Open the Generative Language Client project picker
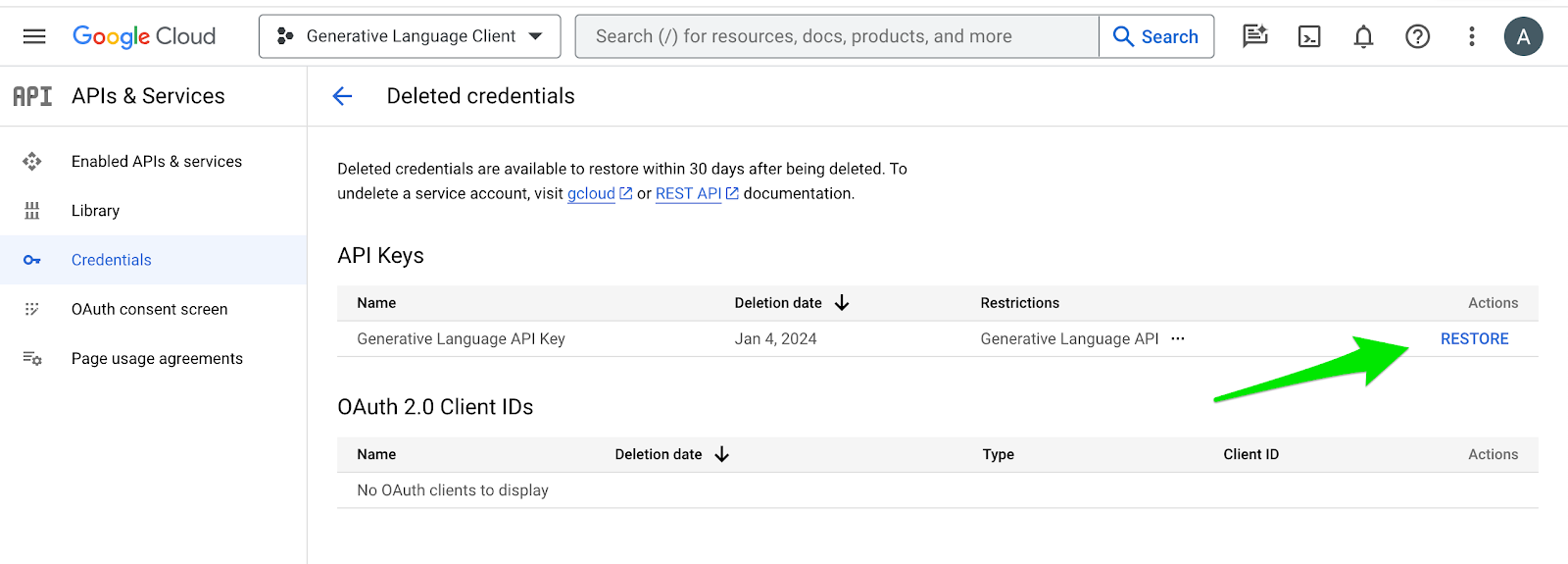Screen dimensions: 1568x564 410,36
